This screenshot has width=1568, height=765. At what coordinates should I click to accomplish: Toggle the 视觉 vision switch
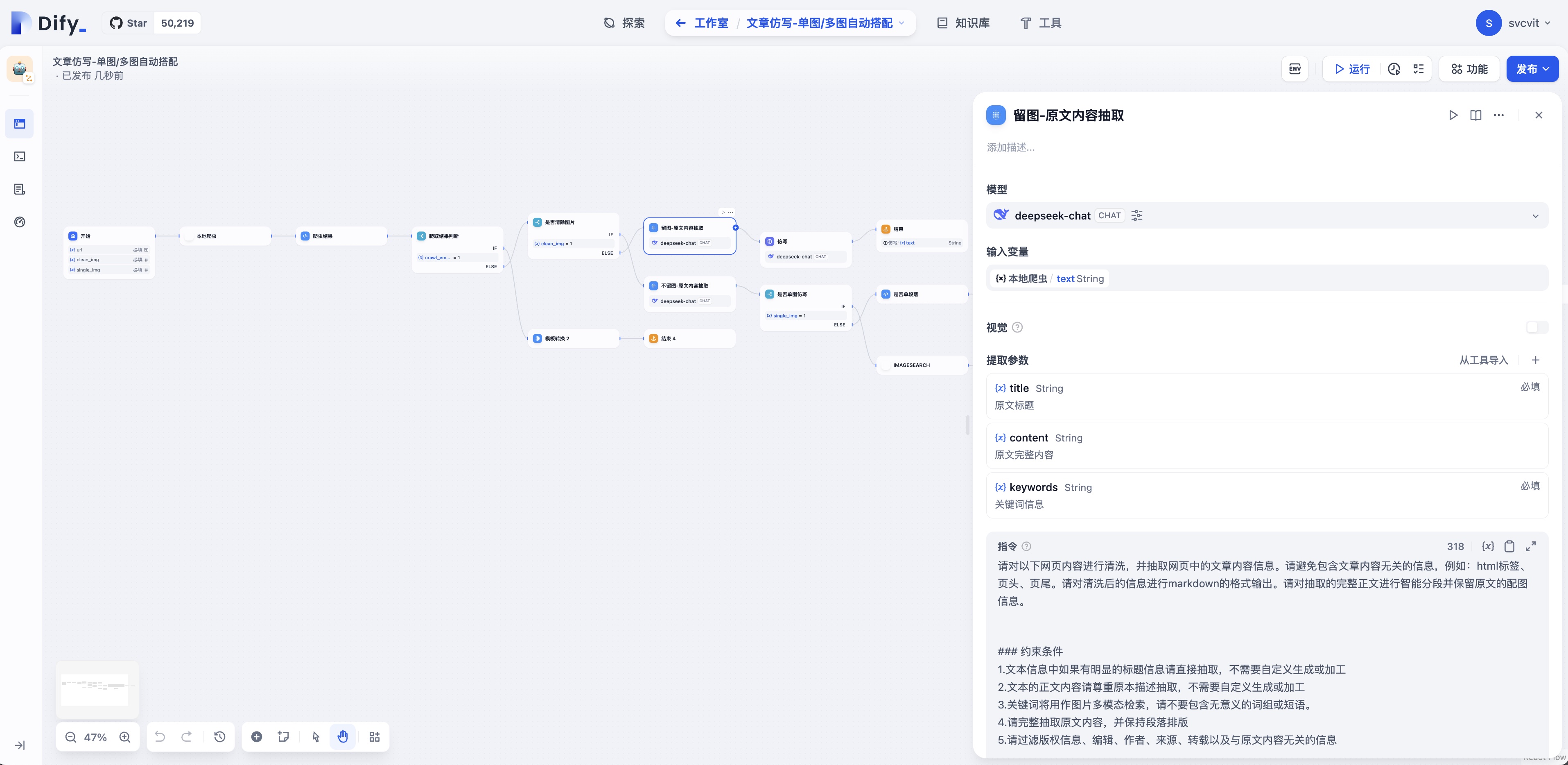1536,328
